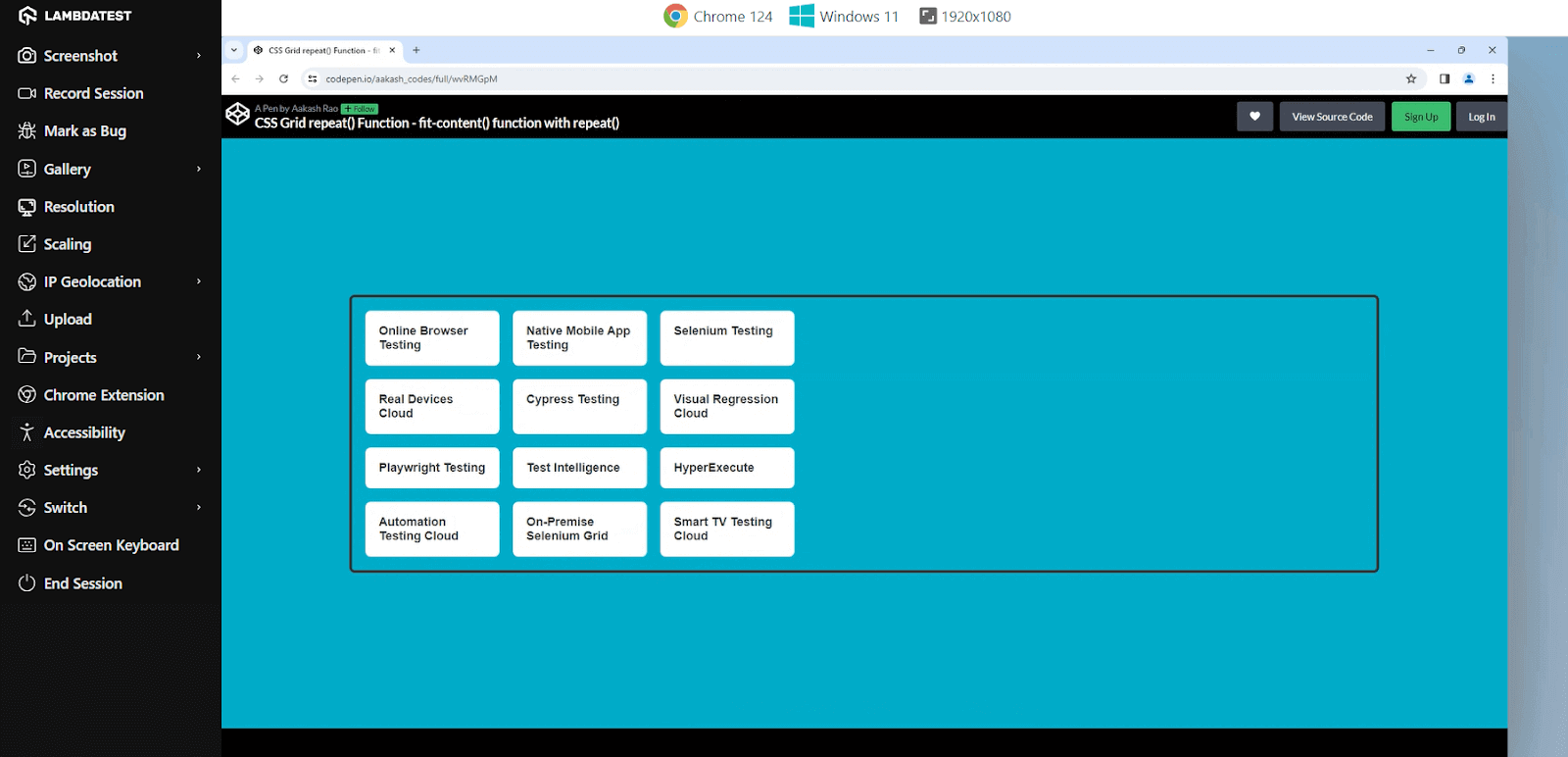Image resolution: width=1568 pixels, height=757 pixels.
Task: Click the Automation Testing Cloud card
Action: [x=432, y=530]
